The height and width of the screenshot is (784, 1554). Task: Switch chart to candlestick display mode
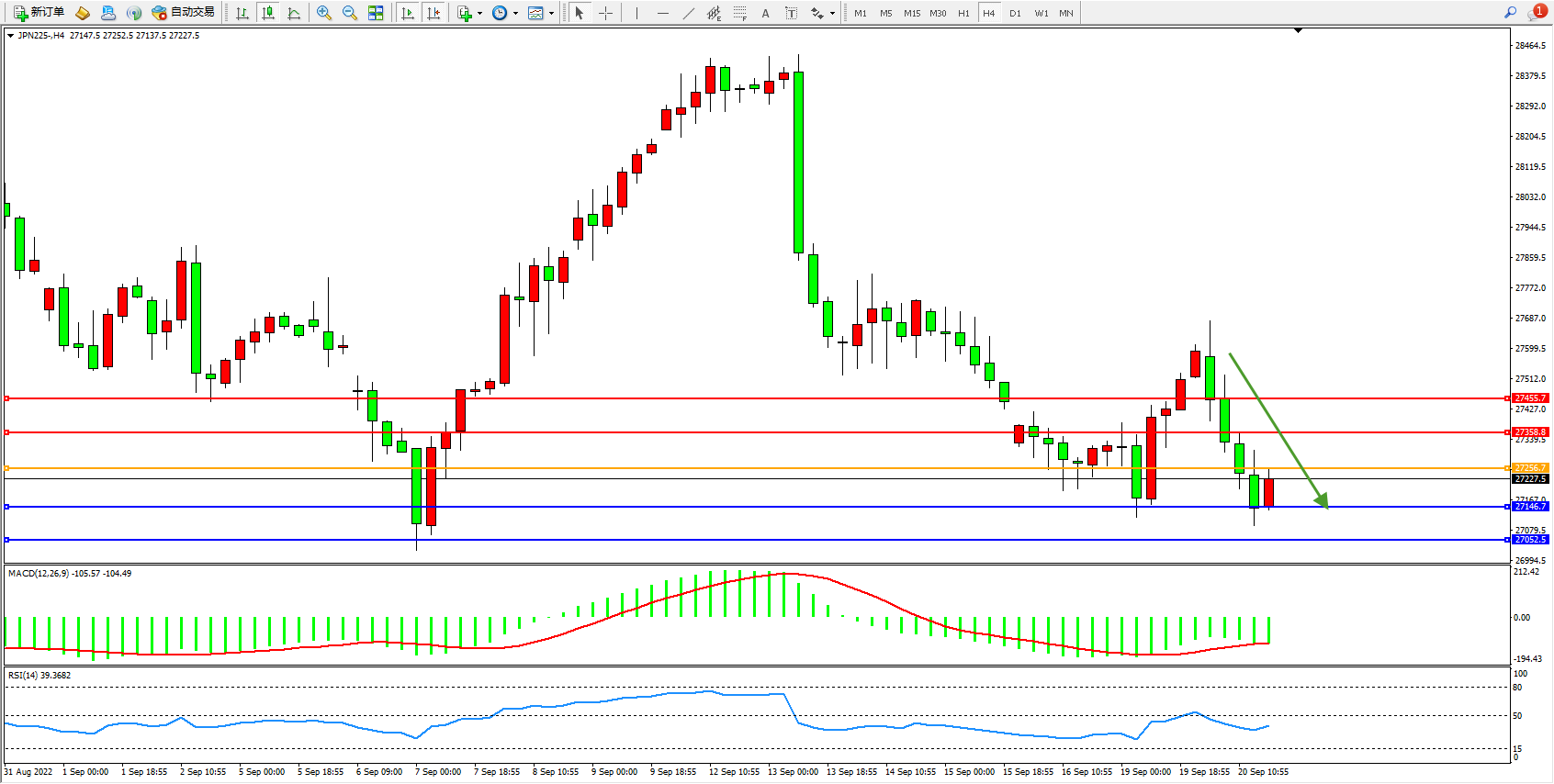(268, 13)
